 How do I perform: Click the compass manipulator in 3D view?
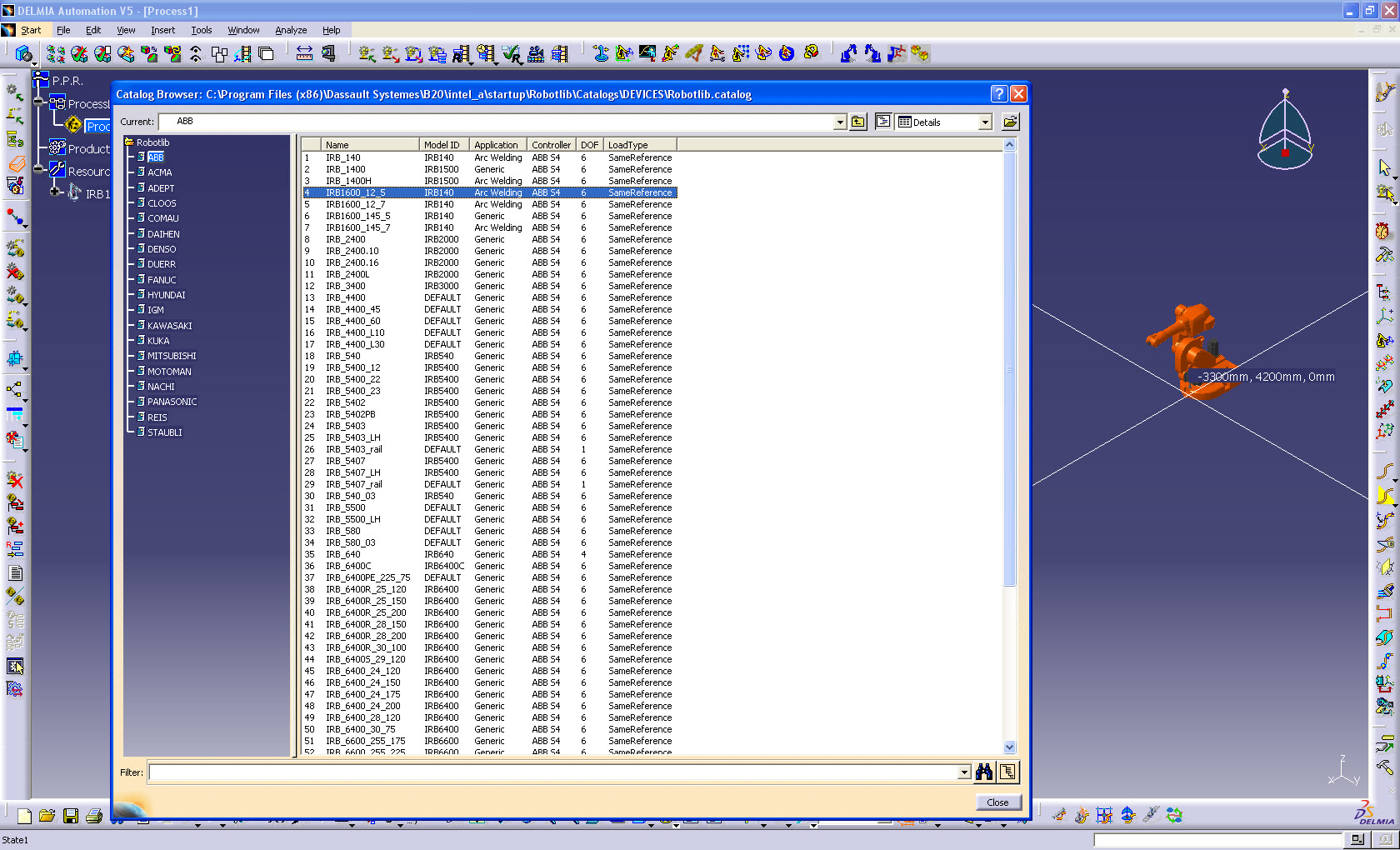click(x=1286, y=130)
